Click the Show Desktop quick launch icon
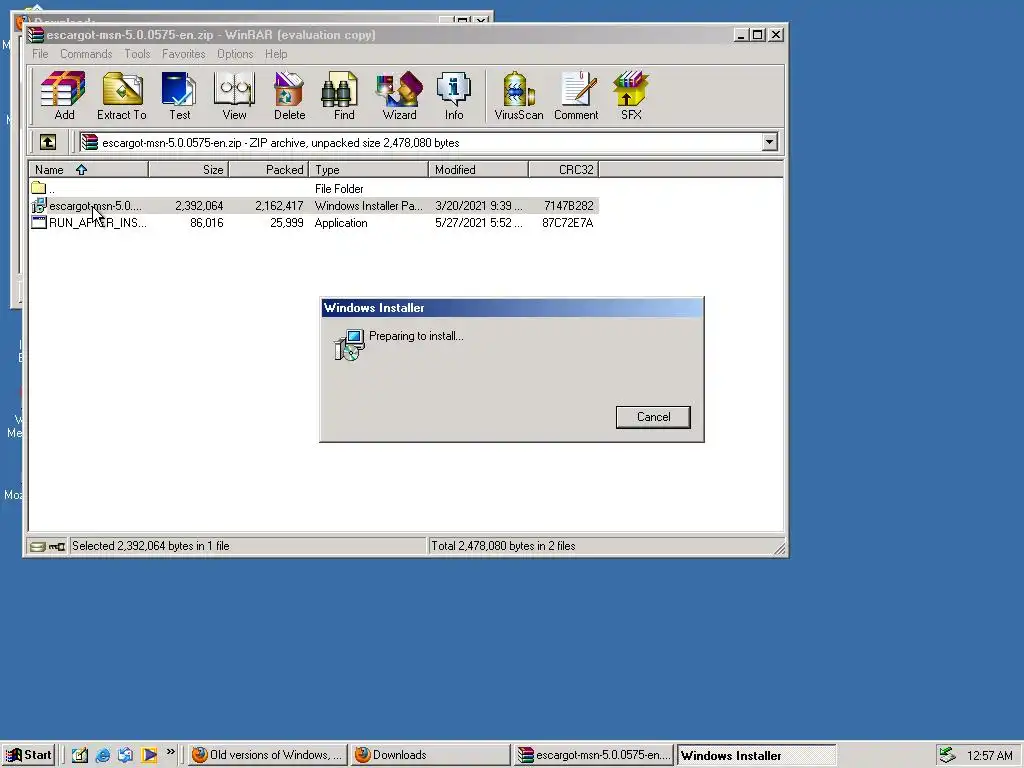 pos(80,755)
